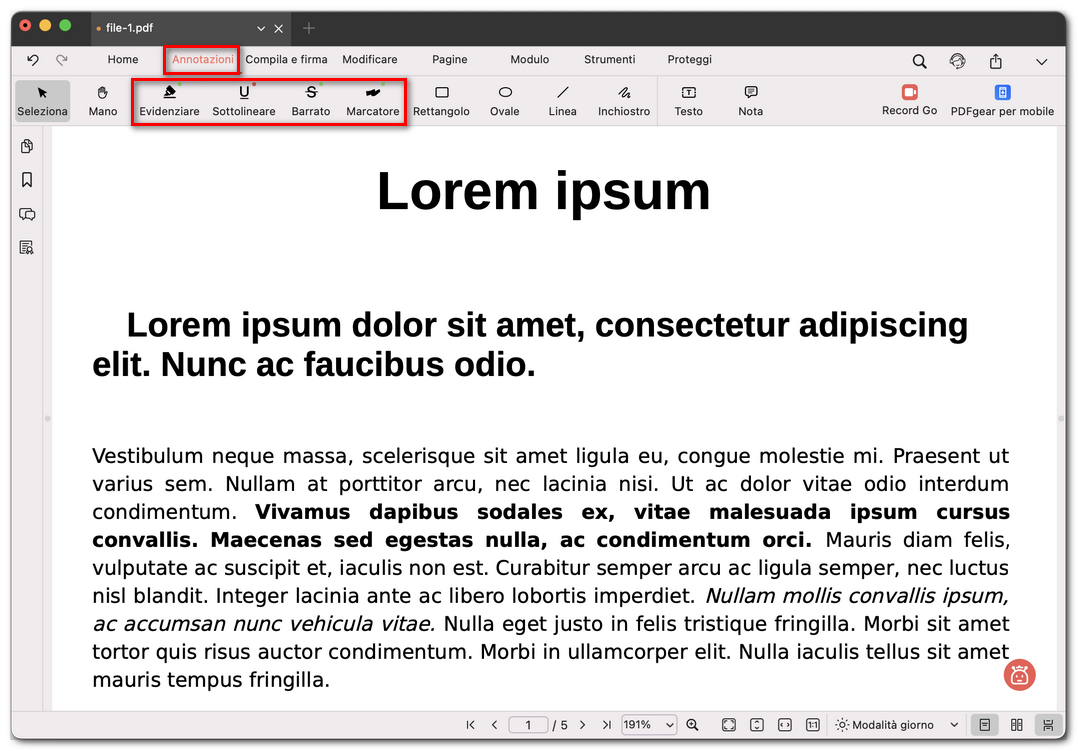This screenshot has width=1078, height=751.
Task: Expand the file-1.pdf tab dropdown arrow
Action: (x=261, y=28)
